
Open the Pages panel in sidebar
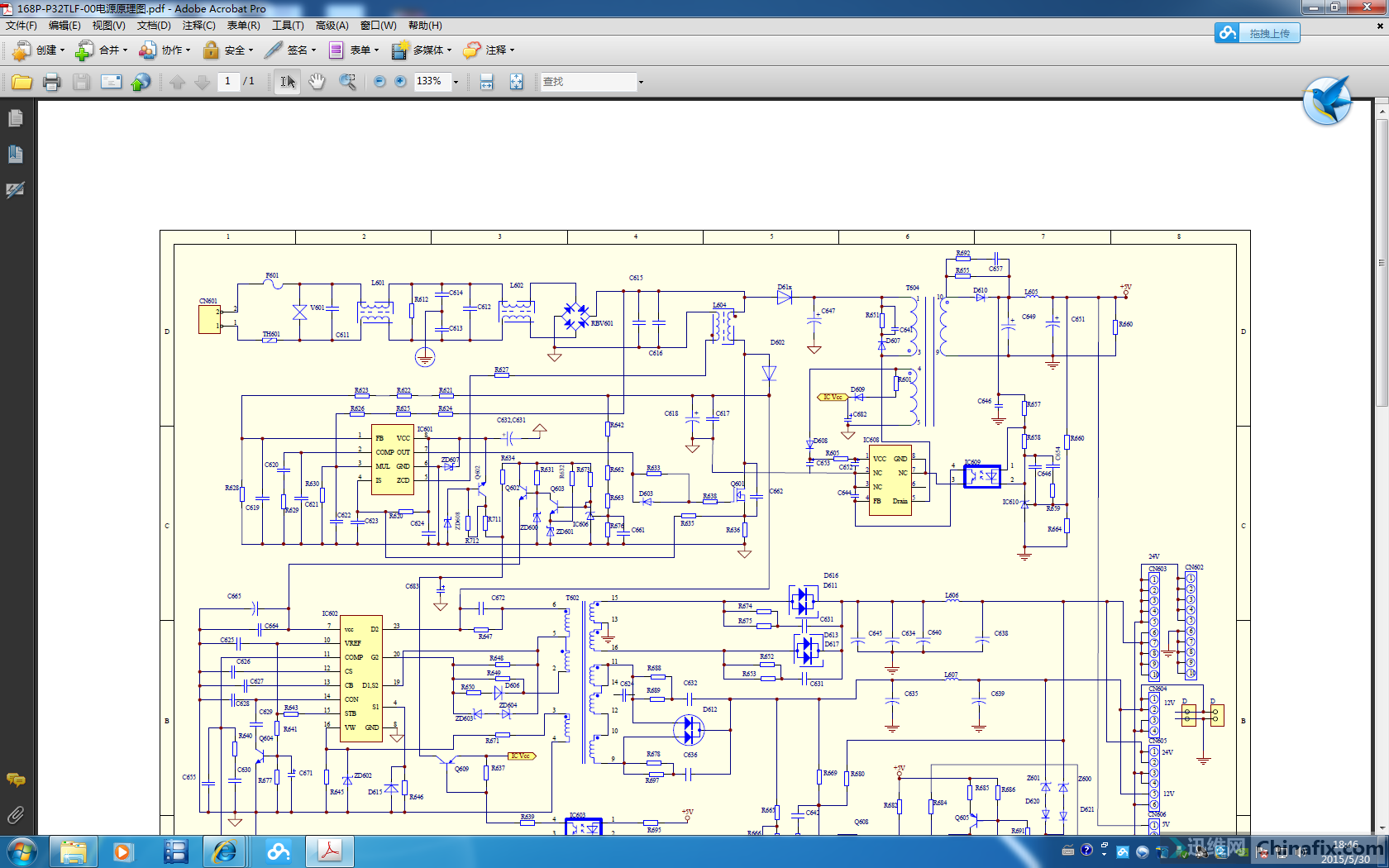(16, 119)
